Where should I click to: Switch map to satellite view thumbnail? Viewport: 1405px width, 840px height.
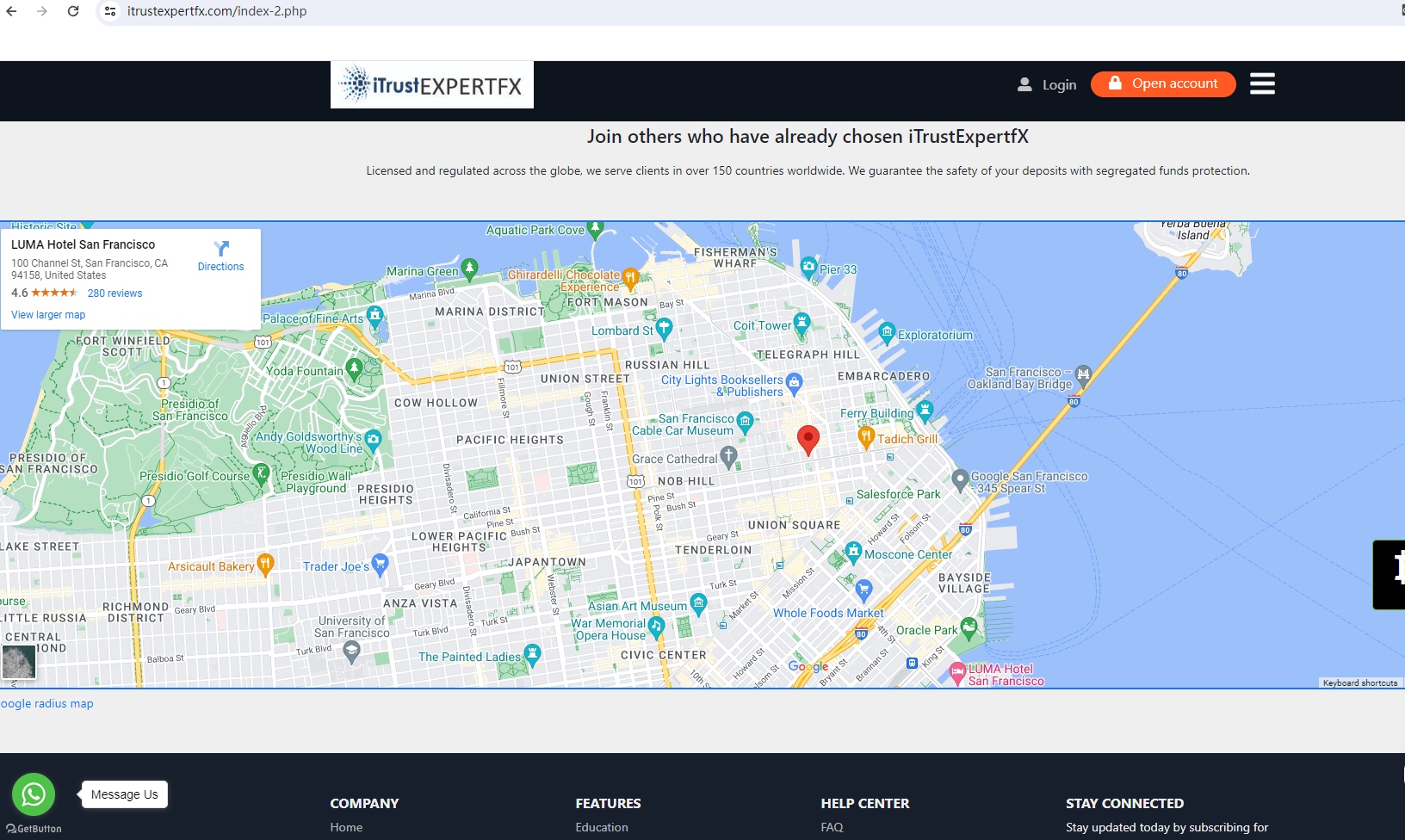click(19, 663)
